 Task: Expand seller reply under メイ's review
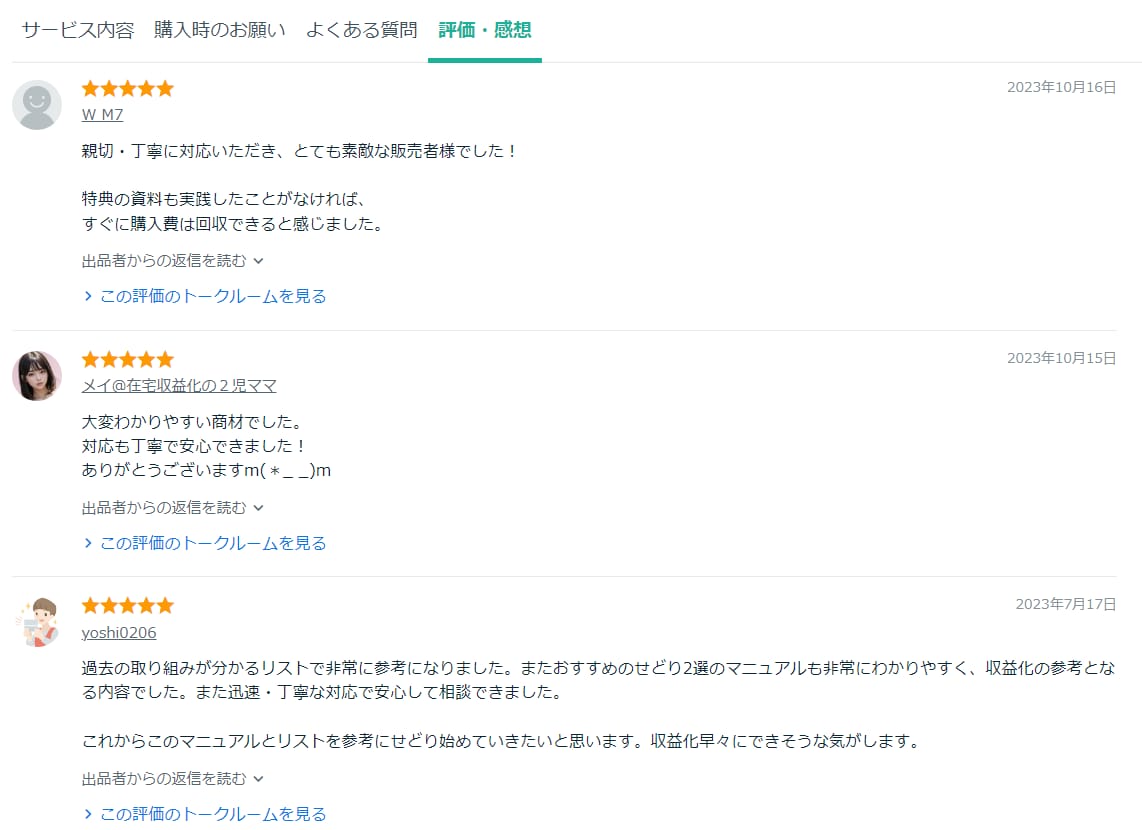pos(173,507)
